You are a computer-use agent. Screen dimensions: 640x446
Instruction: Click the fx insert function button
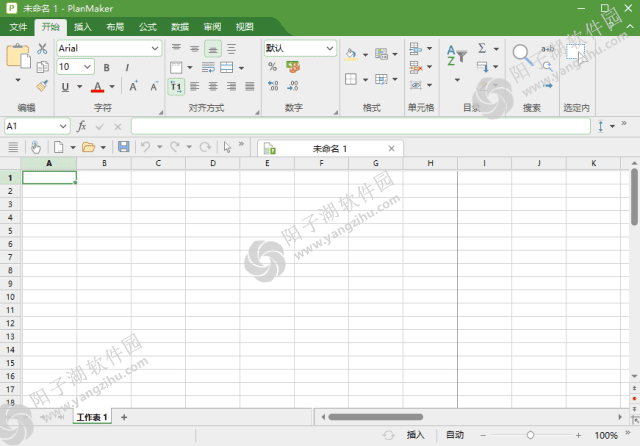[x=82, y=126]
